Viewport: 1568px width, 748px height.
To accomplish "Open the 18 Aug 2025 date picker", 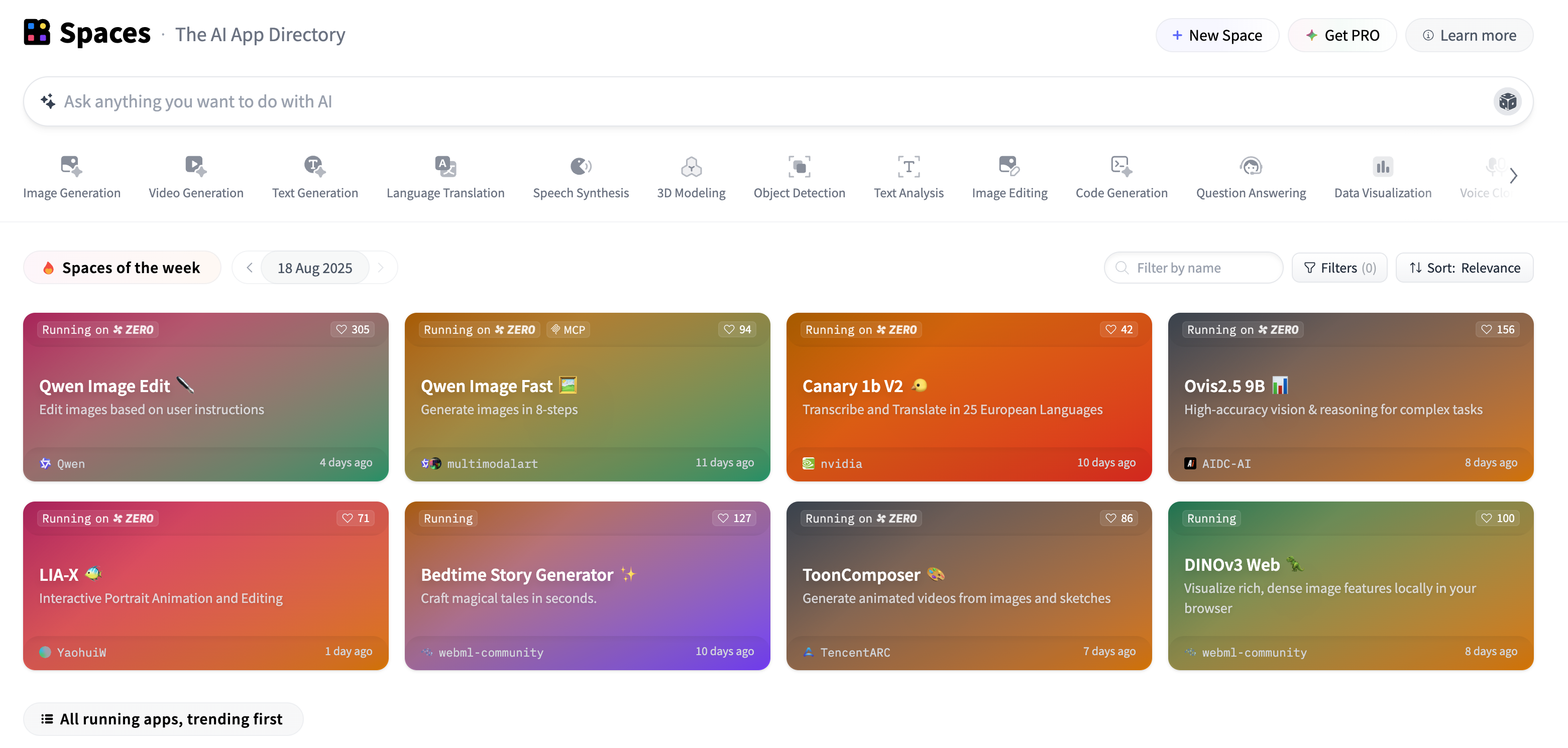I will coord(315,268).
